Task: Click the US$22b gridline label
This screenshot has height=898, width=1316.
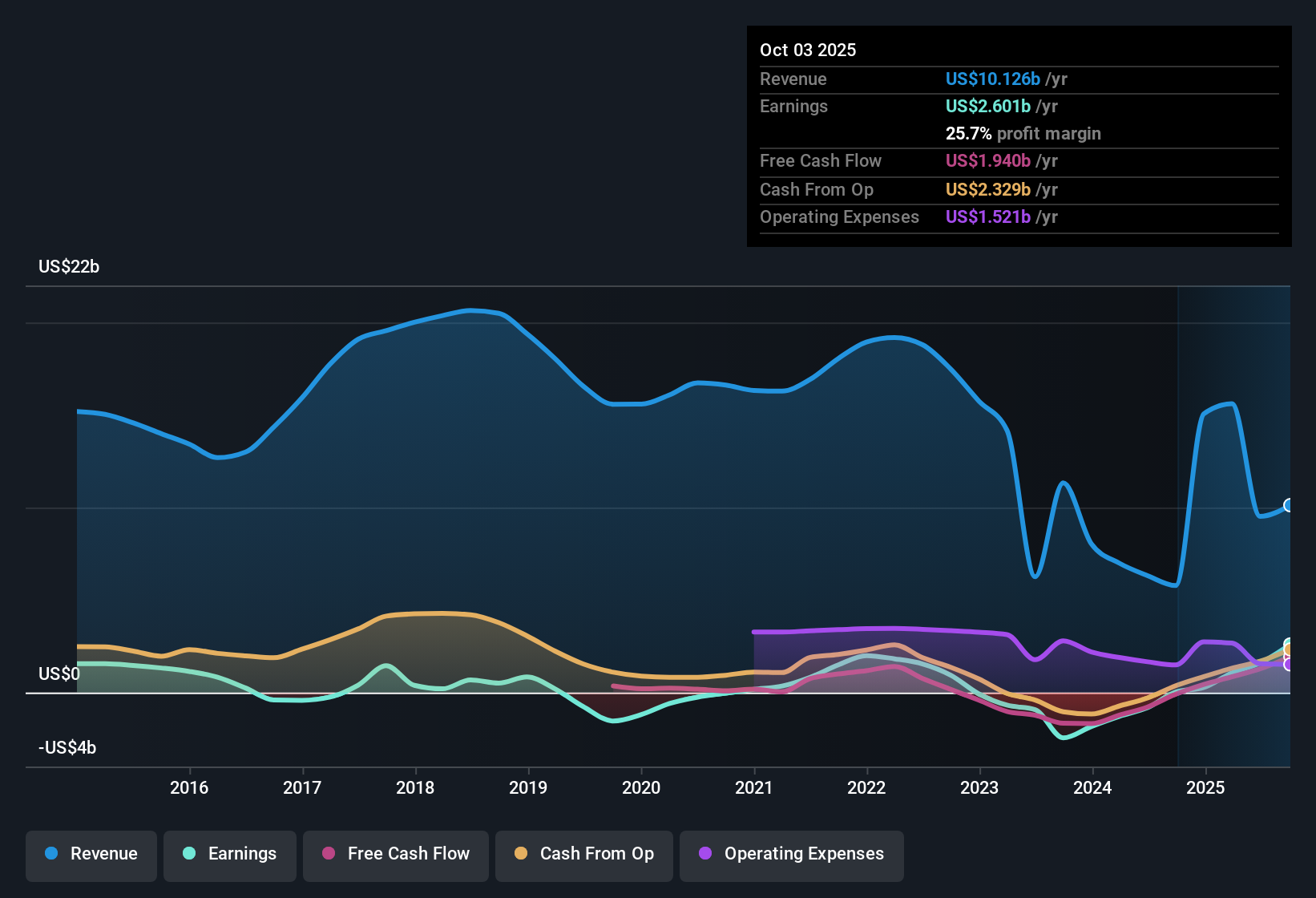Action: click(x=69, y=266)
